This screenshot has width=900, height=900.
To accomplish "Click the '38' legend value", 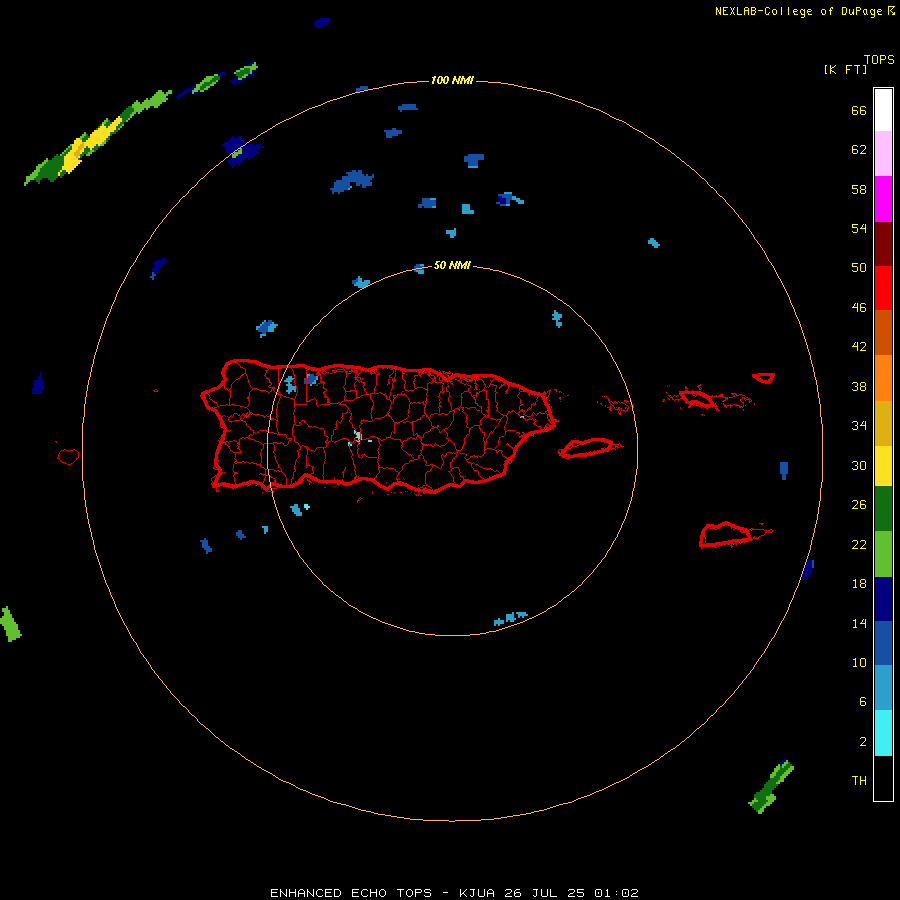I will (x=859, y=387).
